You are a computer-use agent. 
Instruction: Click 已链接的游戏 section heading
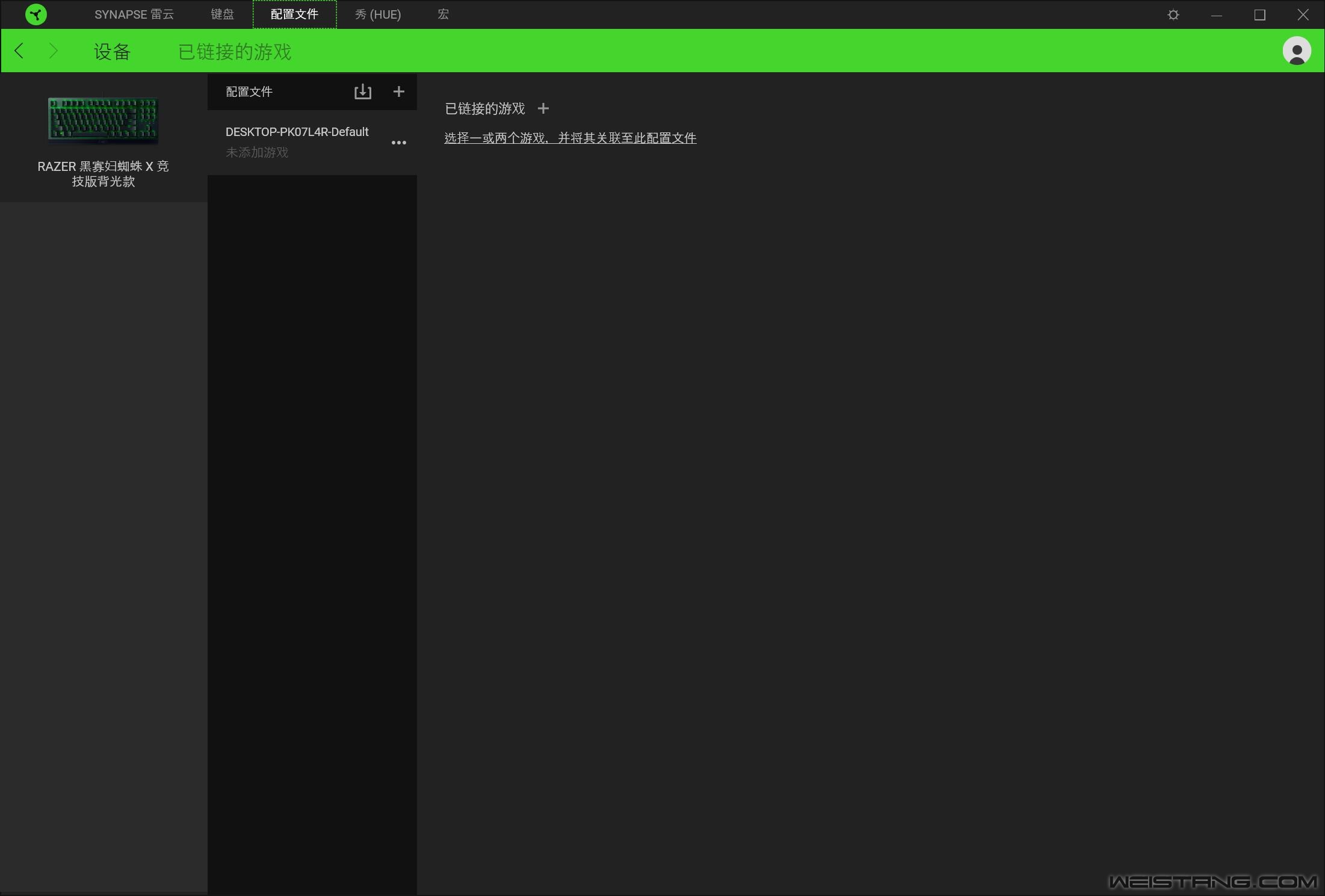485,108
